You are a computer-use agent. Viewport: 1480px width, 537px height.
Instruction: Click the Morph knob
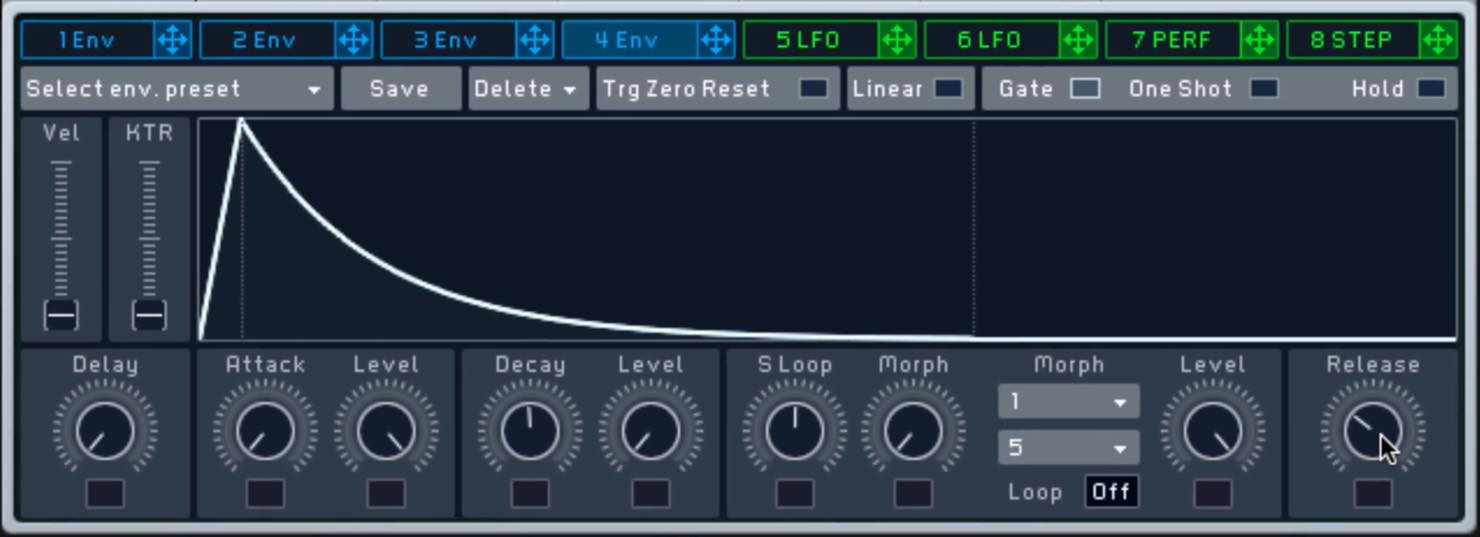913,431
